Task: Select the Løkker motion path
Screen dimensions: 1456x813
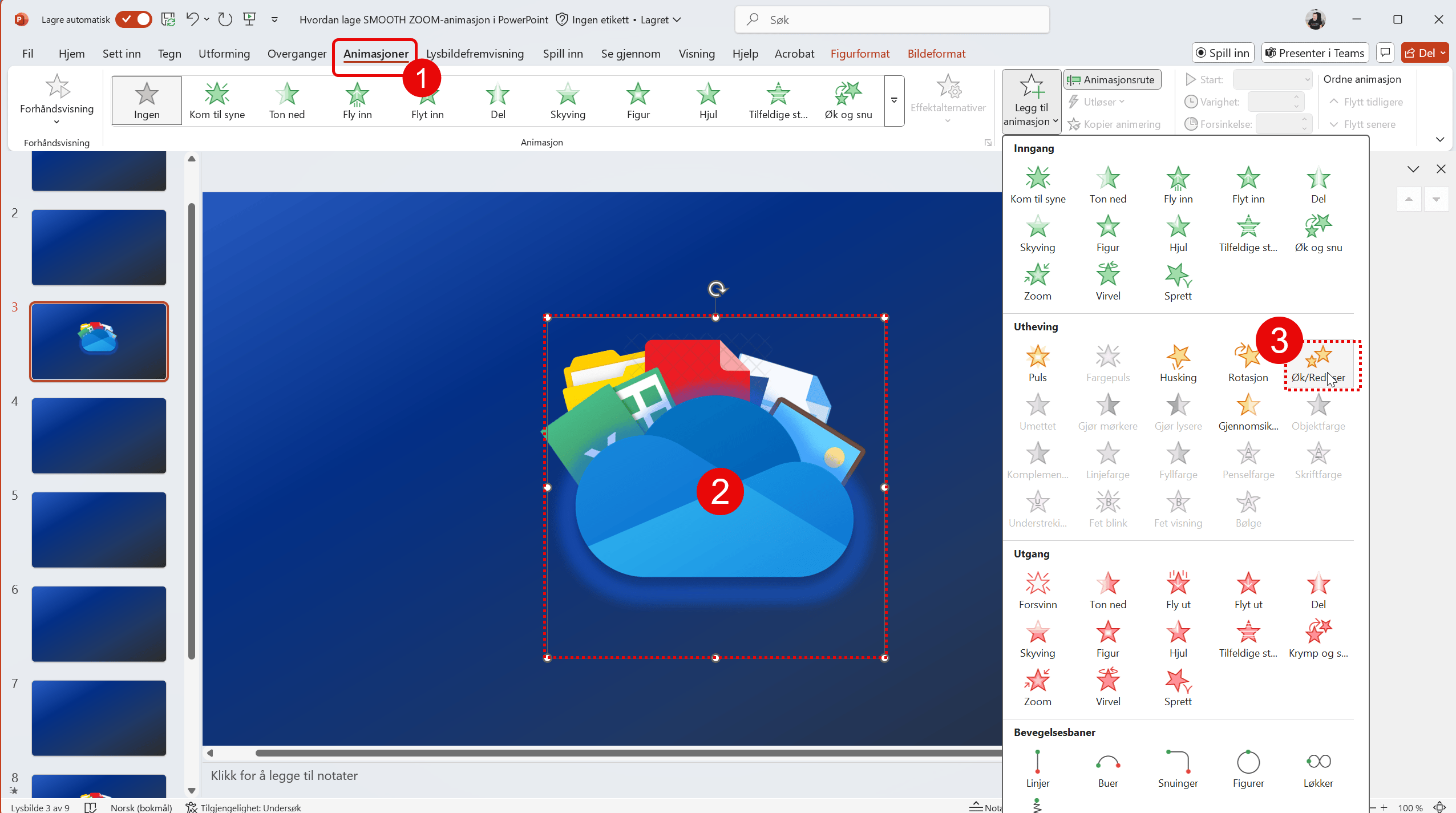Action: pyautogui.click(x=1318, y=768)
